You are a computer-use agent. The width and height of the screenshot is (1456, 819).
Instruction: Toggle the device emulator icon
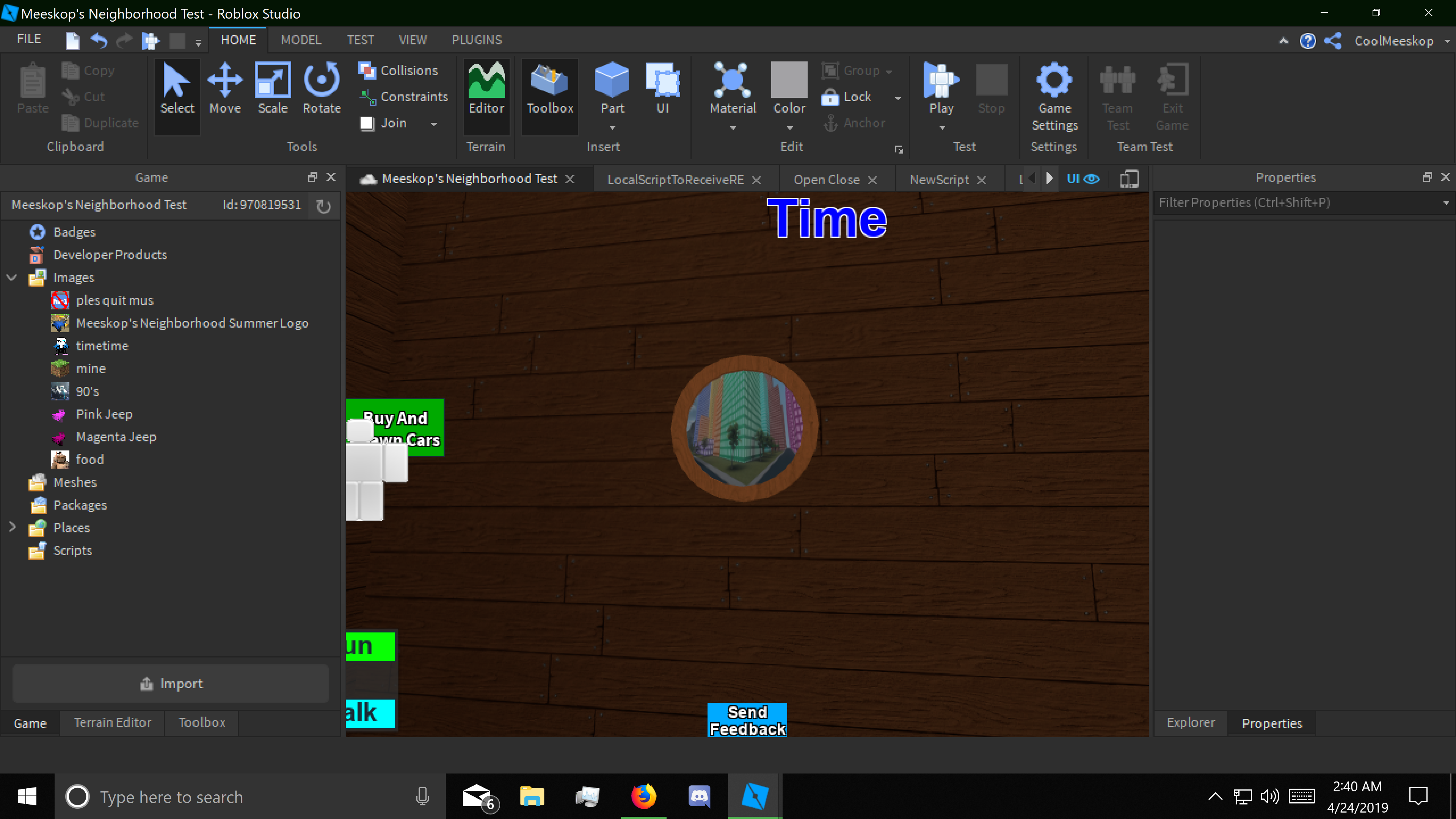pos(1129,179)
